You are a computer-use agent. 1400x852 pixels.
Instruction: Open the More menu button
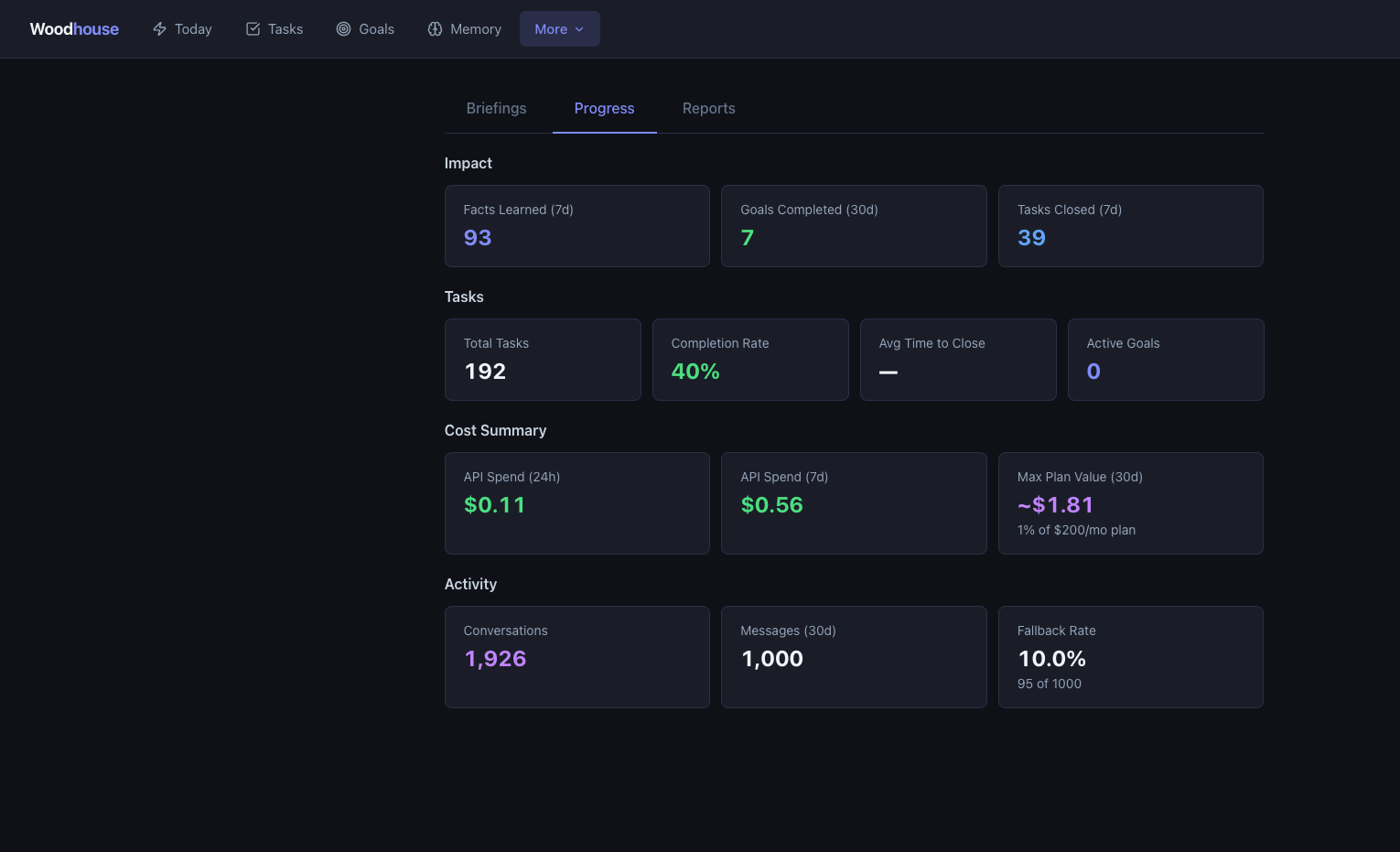560,29
